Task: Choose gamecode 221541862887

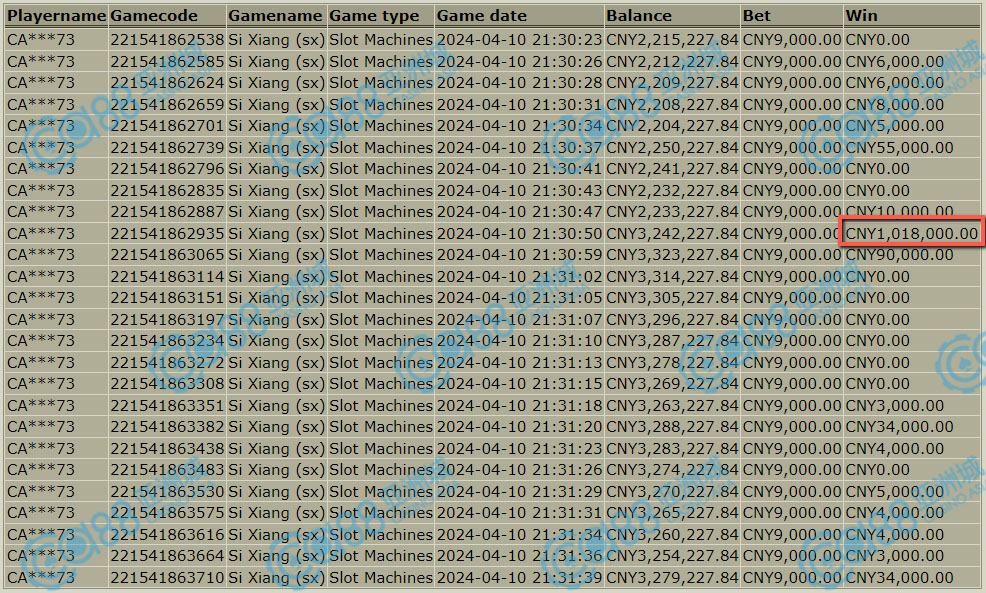Action: pos(167,212)
